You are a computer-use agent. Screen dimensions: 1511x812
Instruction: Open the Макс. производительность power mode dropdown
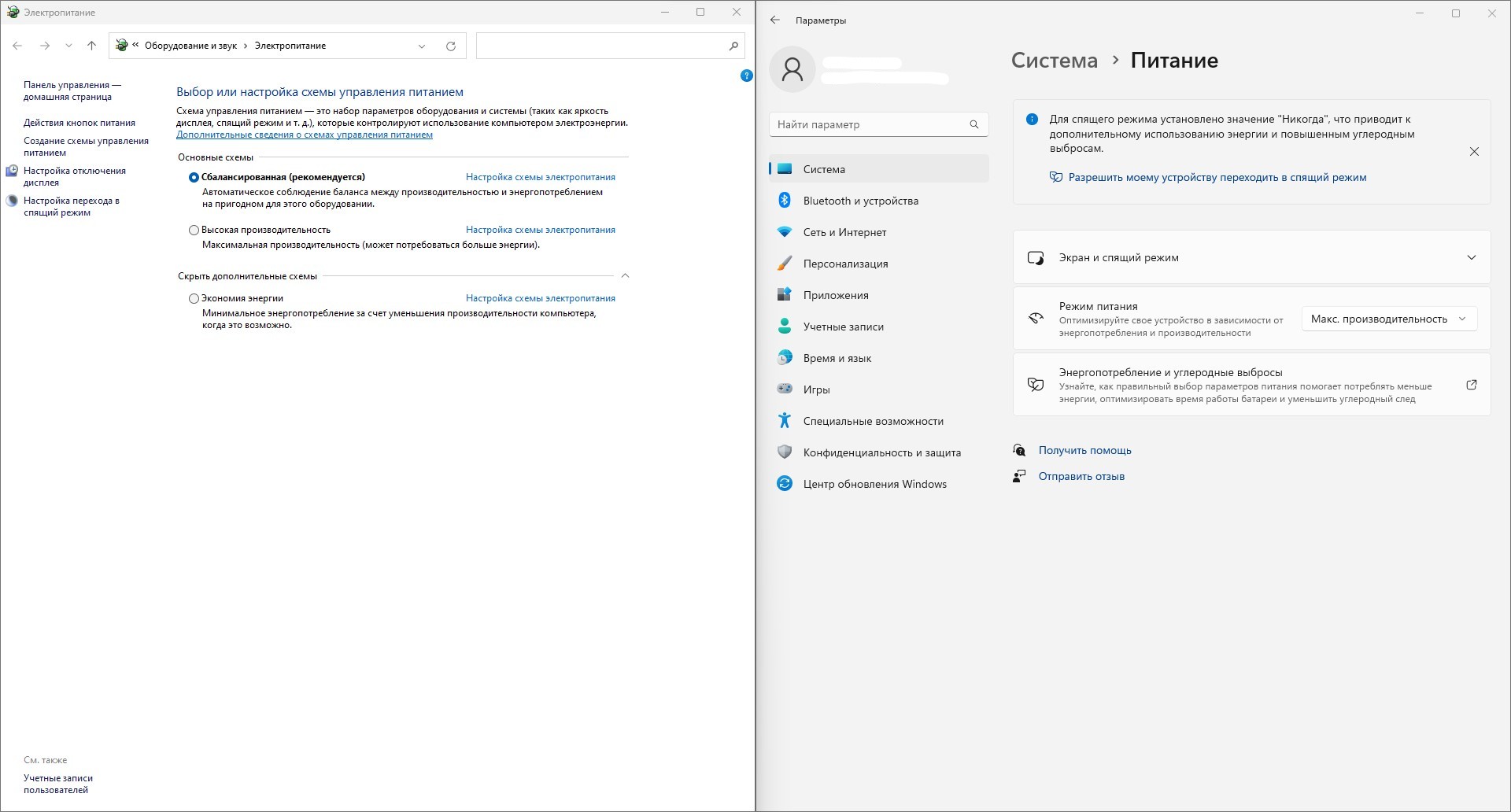[1389, 319]
